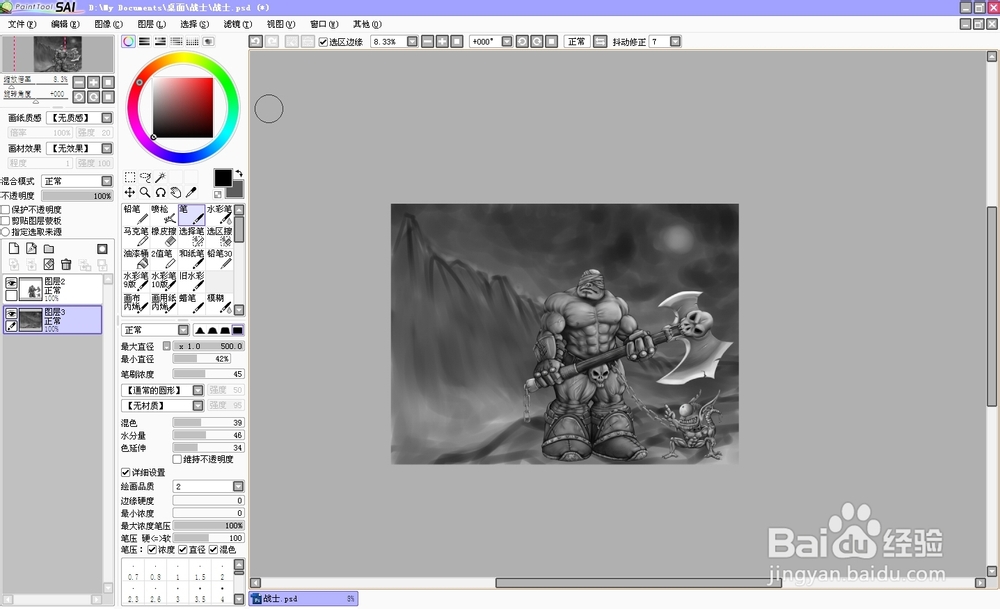Swap foreground and background colors
This screenshot has height=609, width=1000.
click(239, 173)
